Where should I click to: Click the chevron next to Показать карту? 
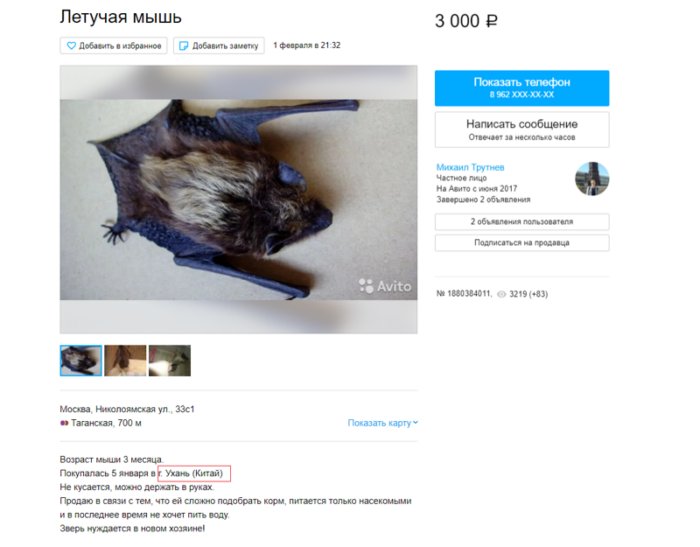pos(416,422)
